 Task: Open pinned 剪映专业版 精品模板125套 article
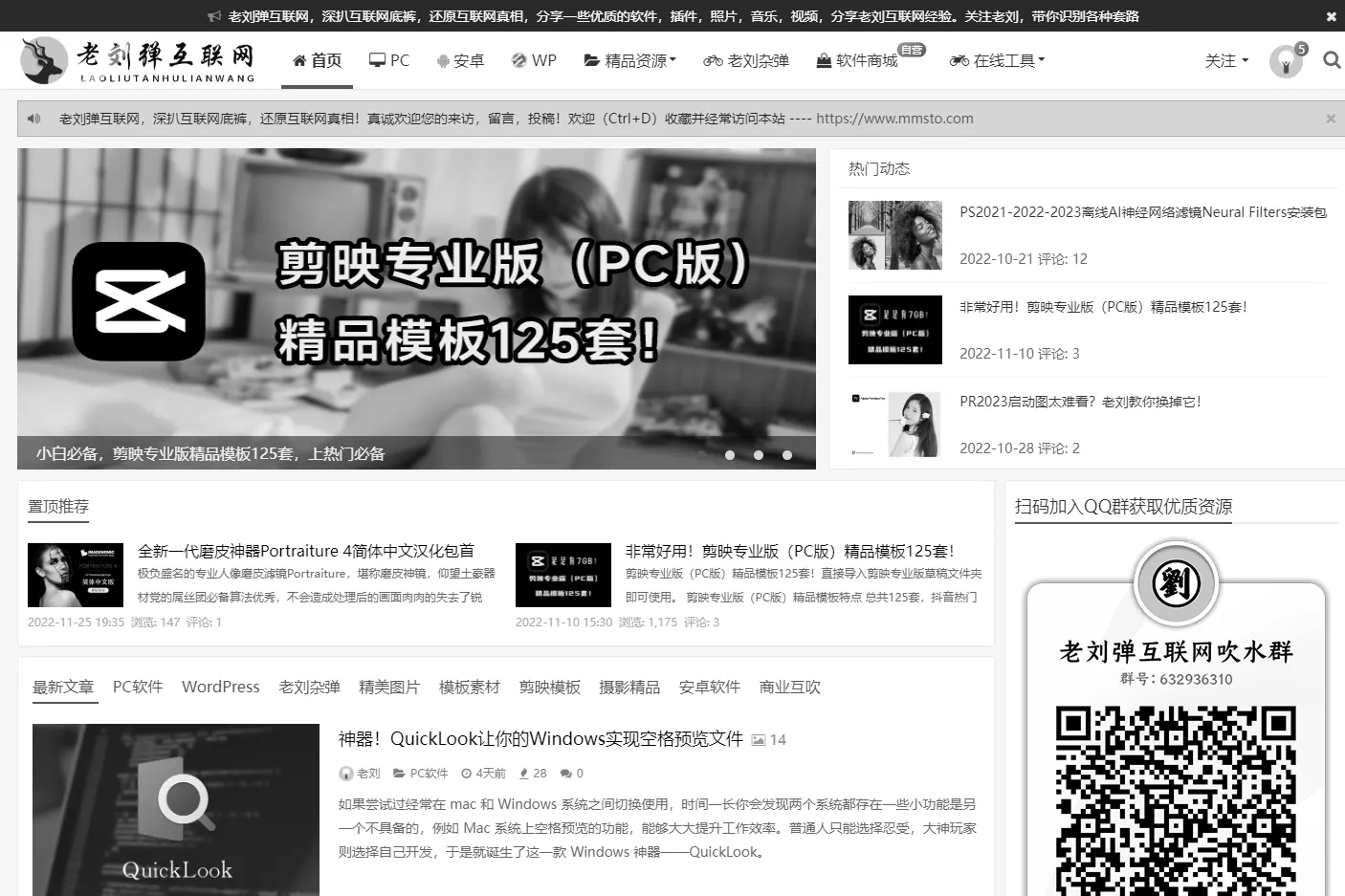click(790, 551)
